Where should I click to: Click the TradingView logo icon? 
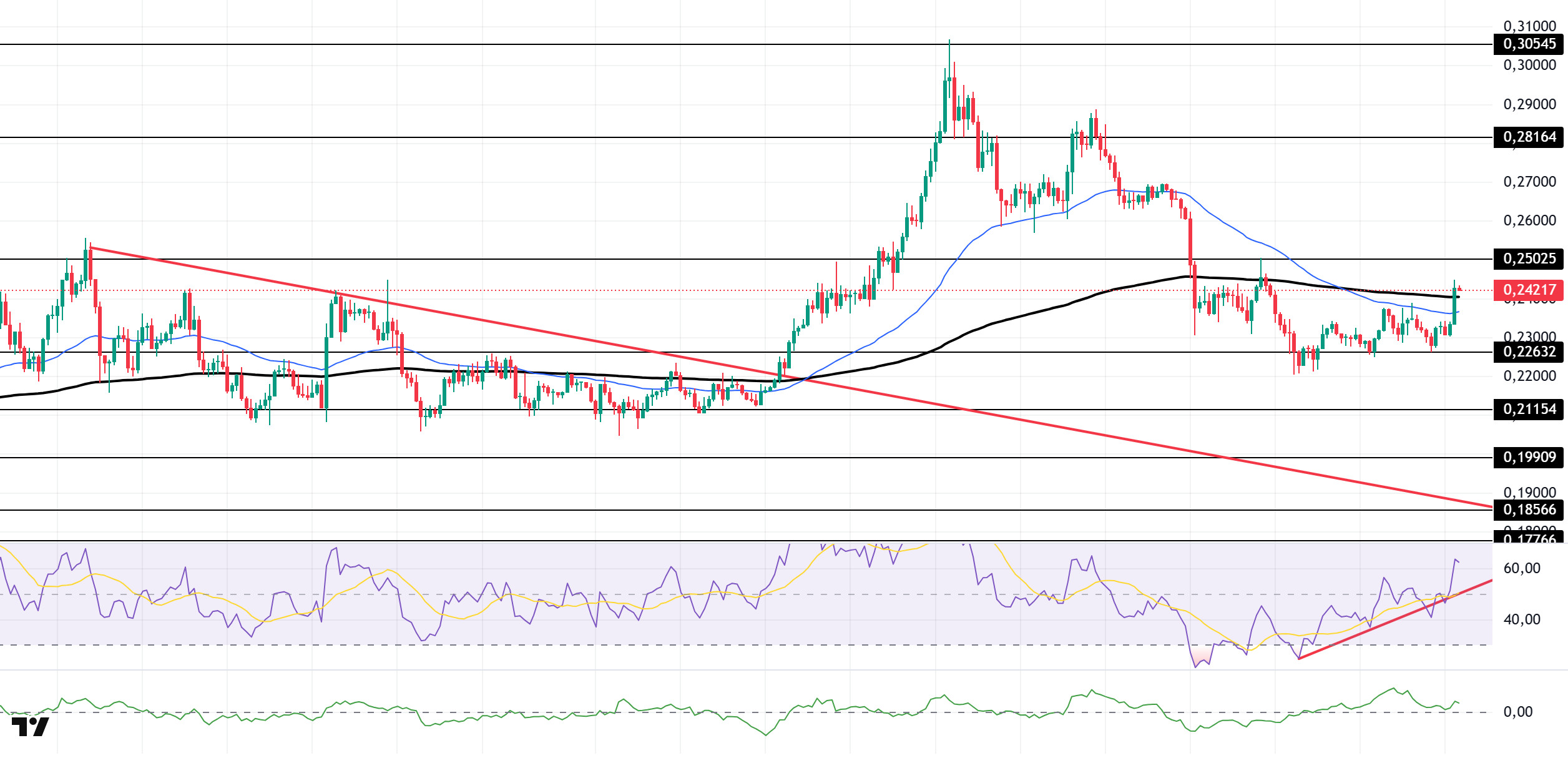[30, 727]
